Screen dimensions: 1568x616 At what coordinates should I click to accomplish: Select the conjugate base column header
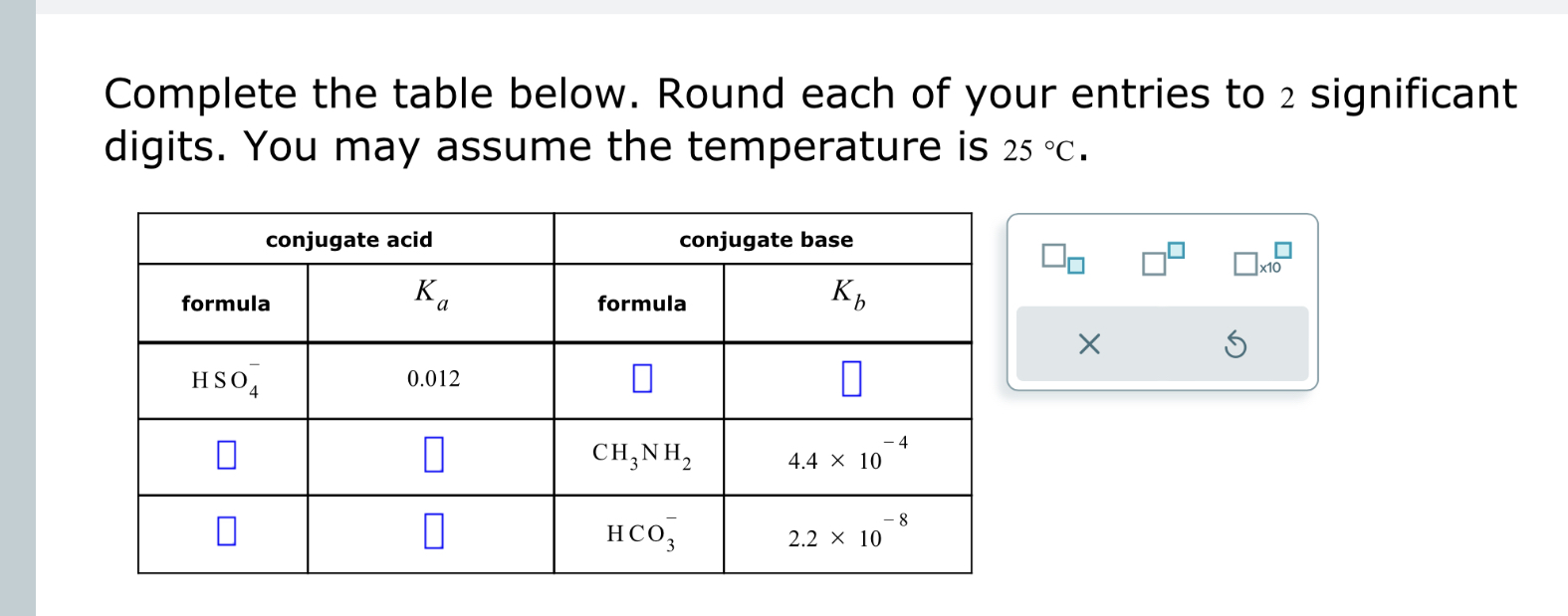(x=765, y=239)
